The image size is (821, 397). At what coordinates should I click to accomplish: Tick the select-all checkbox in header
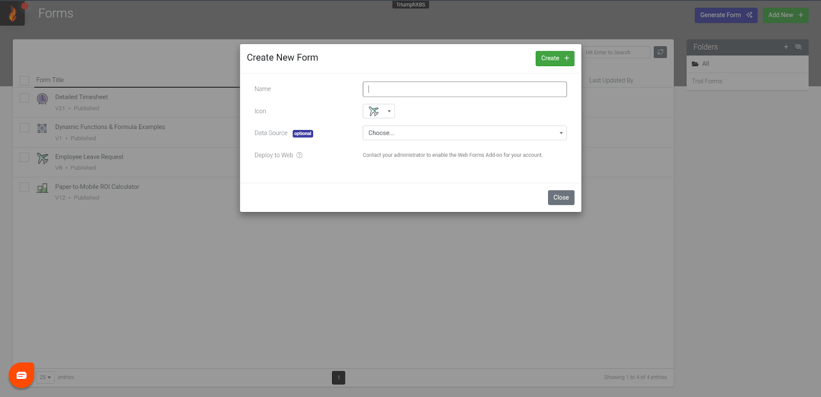pos(24,81)
